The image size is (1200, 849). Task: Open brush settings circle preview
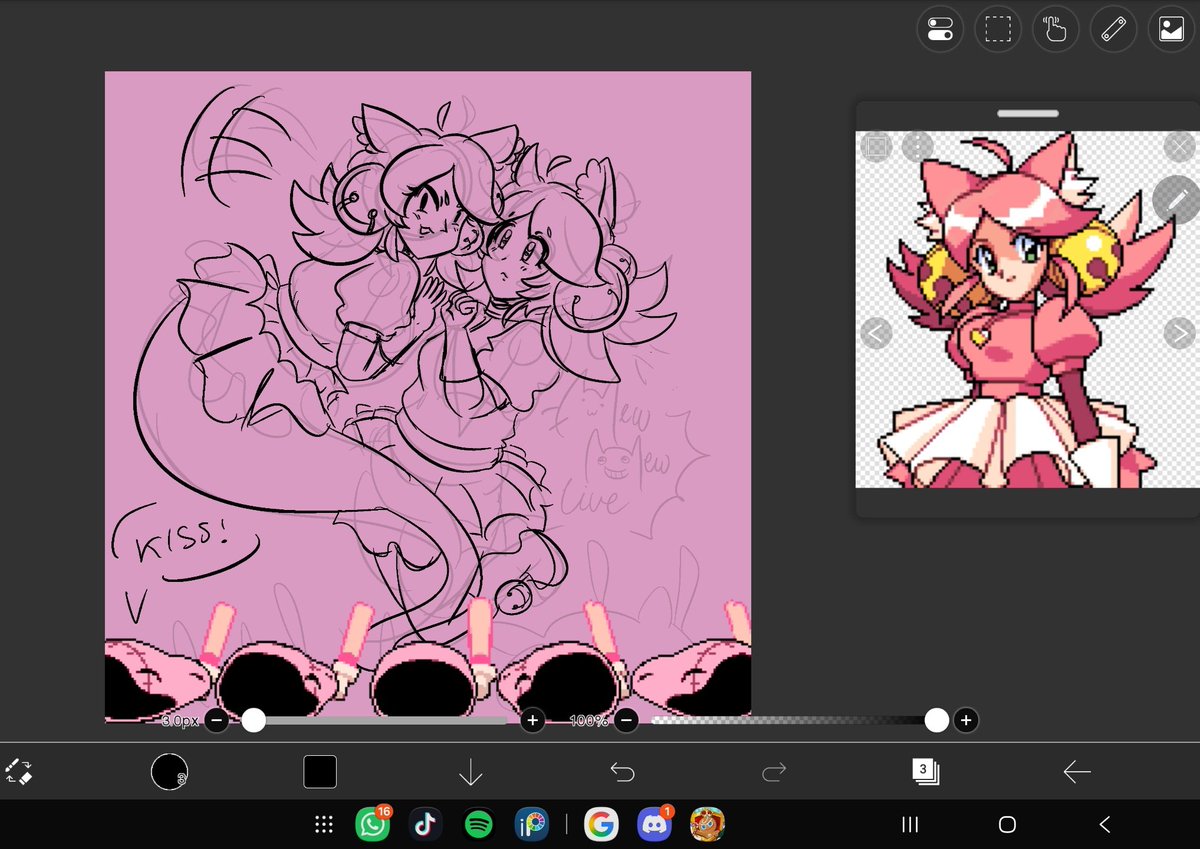coord(169,772)
